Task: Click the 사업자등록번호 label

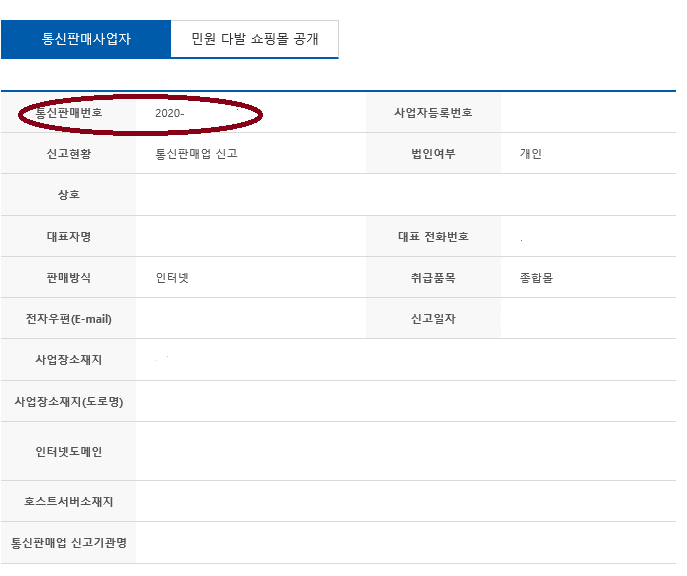Action: [x=433, y=113]
